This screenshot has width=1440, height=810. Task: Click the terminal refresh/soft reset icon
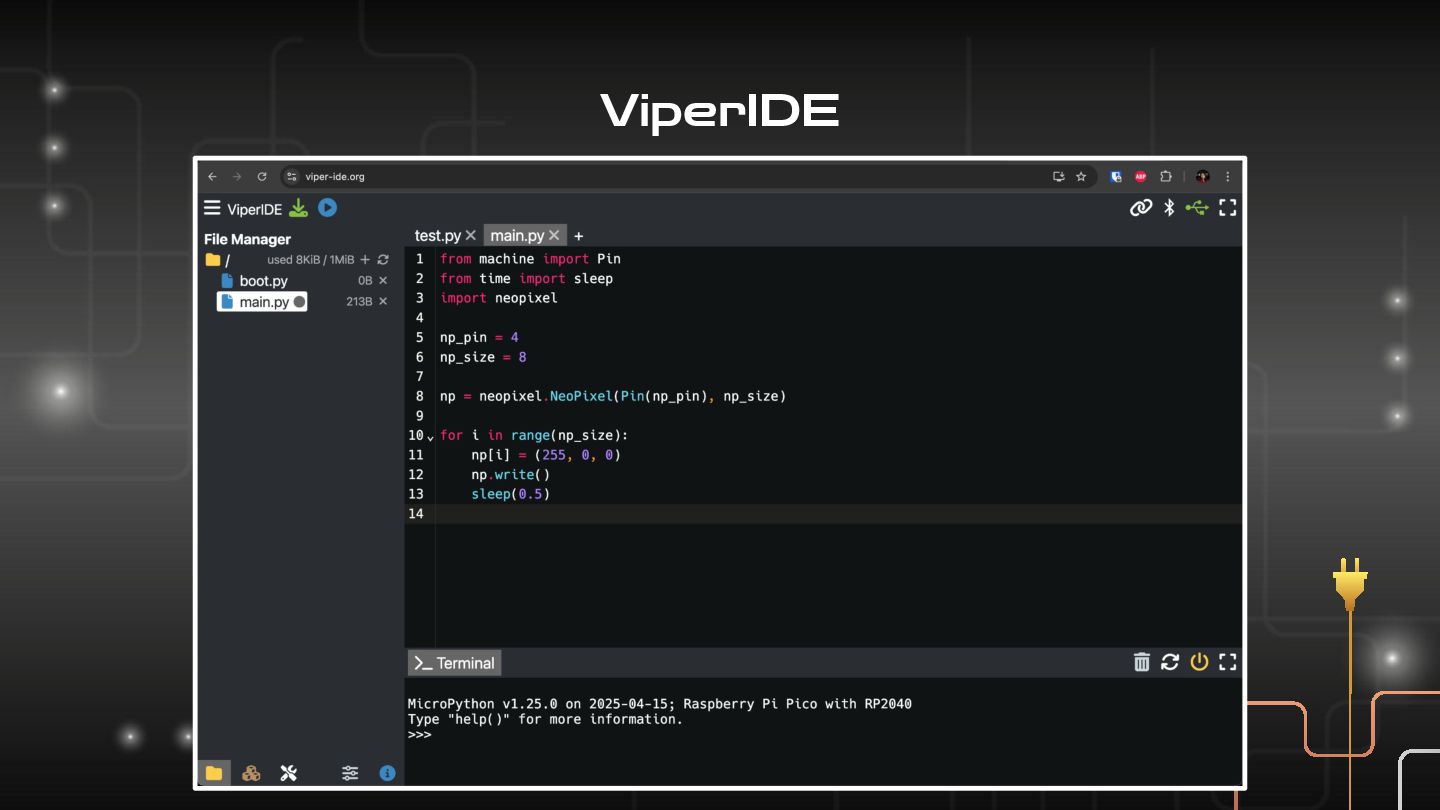click(x=1170, y=662)
